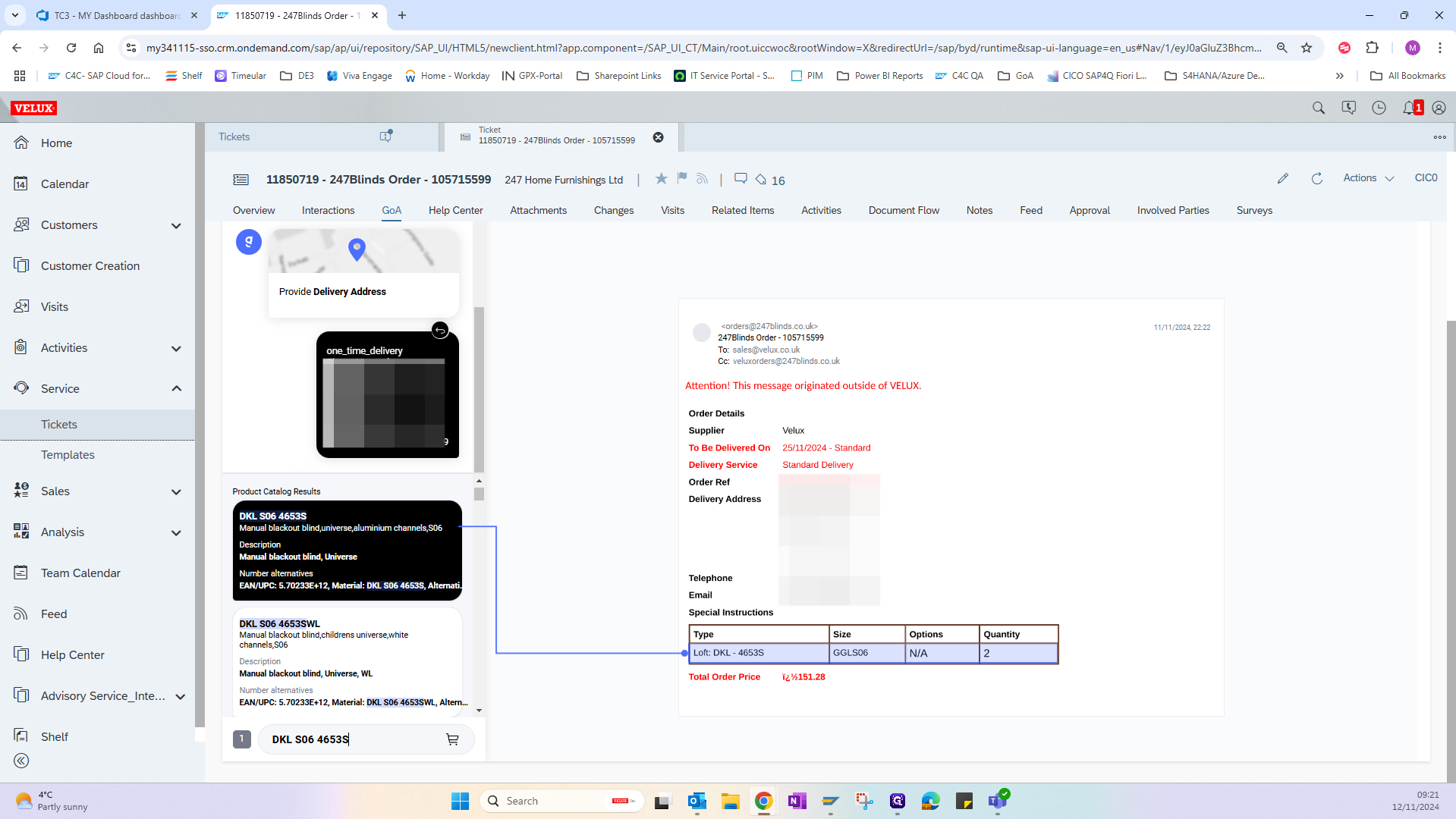Viewport: 1456px width, 819px height.
Task: Click the 247 Home Furnishings Ltd link
Action: (x=564, y=180)
